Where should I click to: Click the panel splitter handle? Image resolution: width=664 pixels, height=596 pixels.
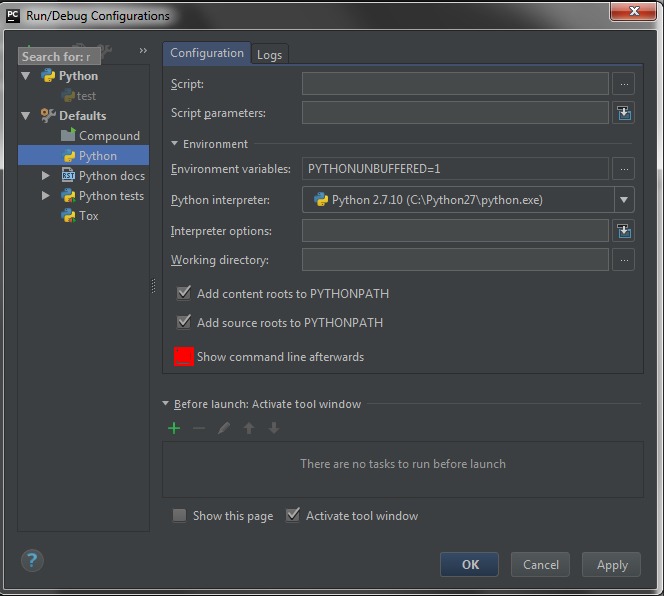tap(153, 286)
